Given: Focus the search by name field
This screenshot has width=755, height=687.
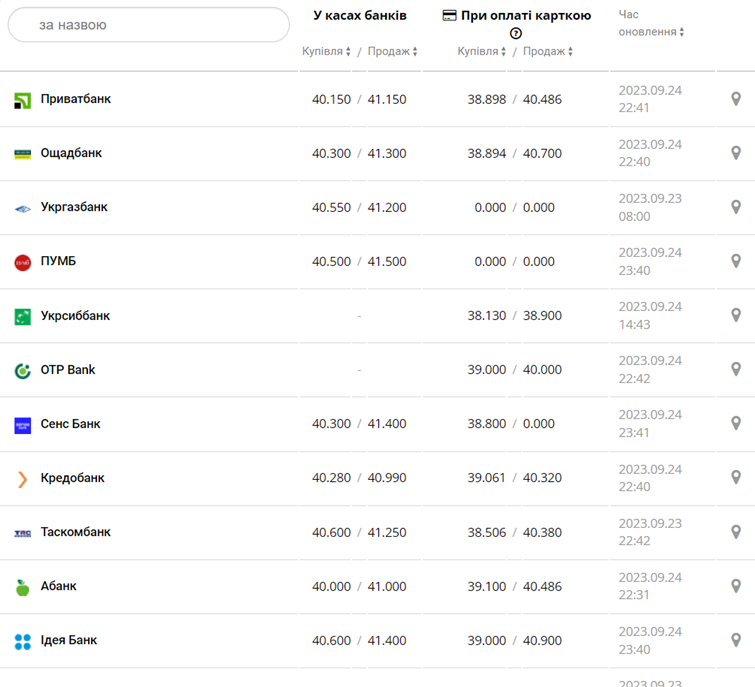Looking at the screenshot, I should pyautogui.click(x=149, y=25).
